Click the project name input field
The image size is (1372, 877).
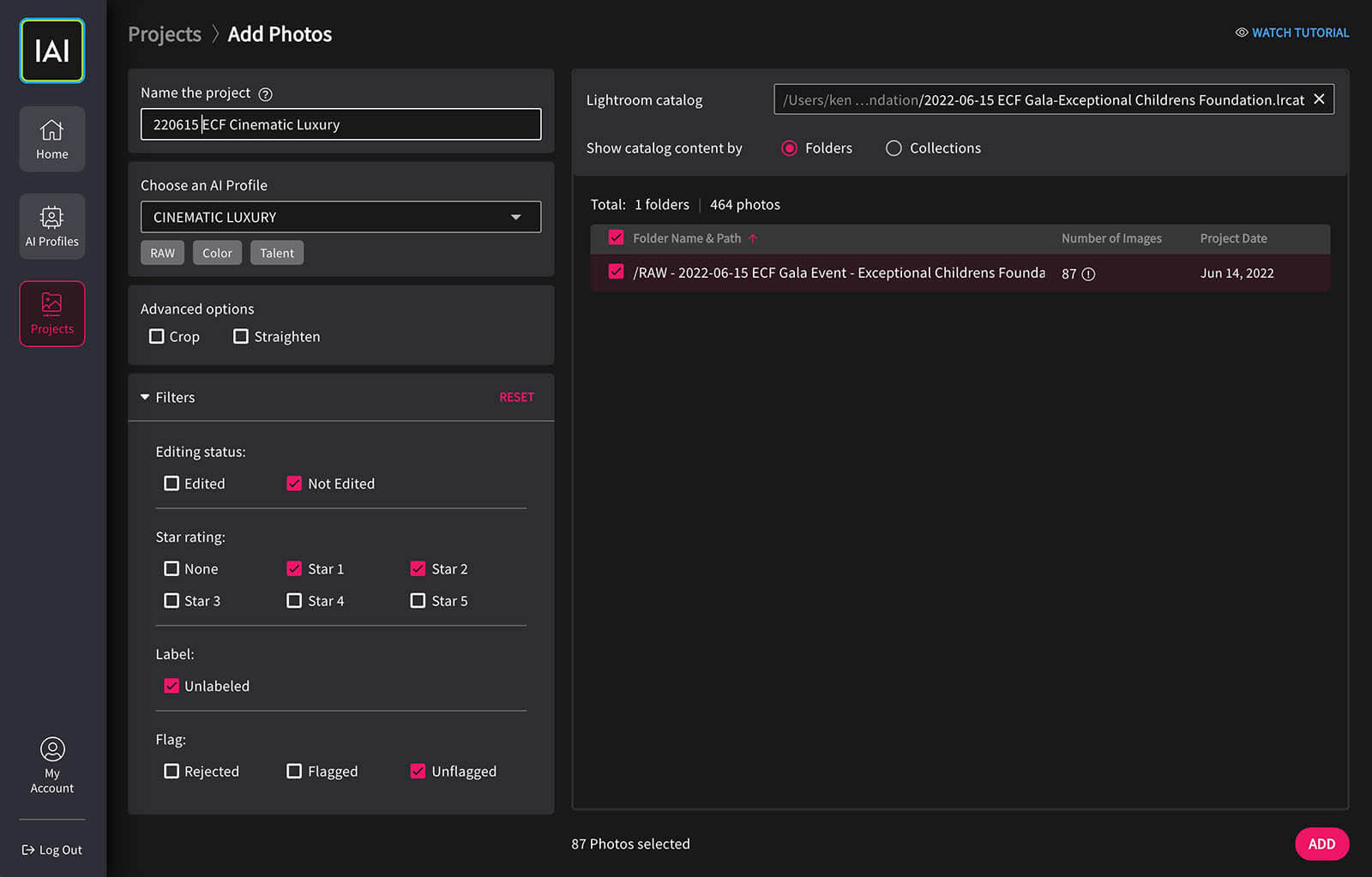coord(340,124)
